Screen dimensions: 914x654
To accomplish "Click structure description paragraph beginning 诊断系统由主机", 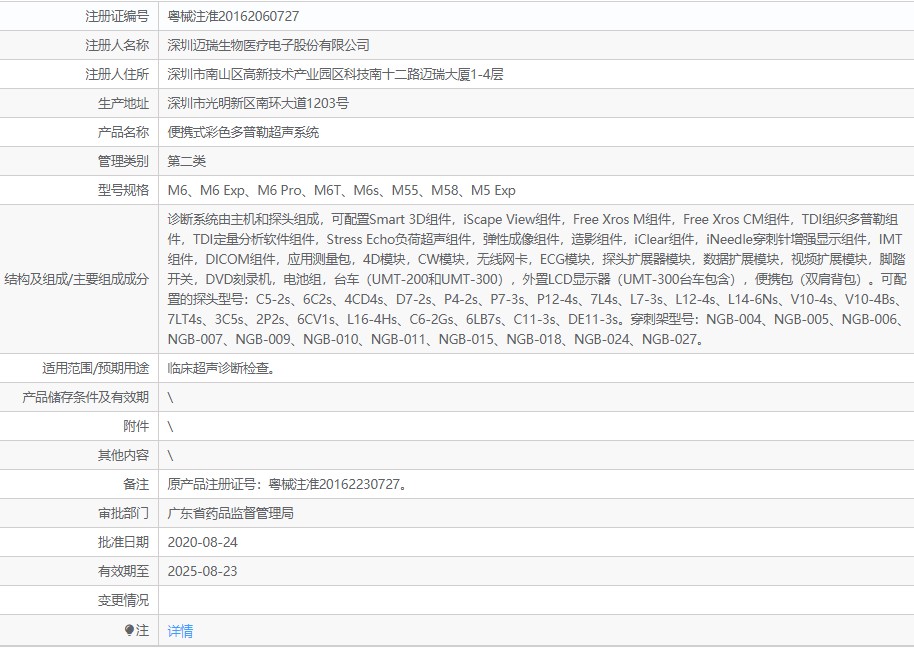I will coord(536,279).
